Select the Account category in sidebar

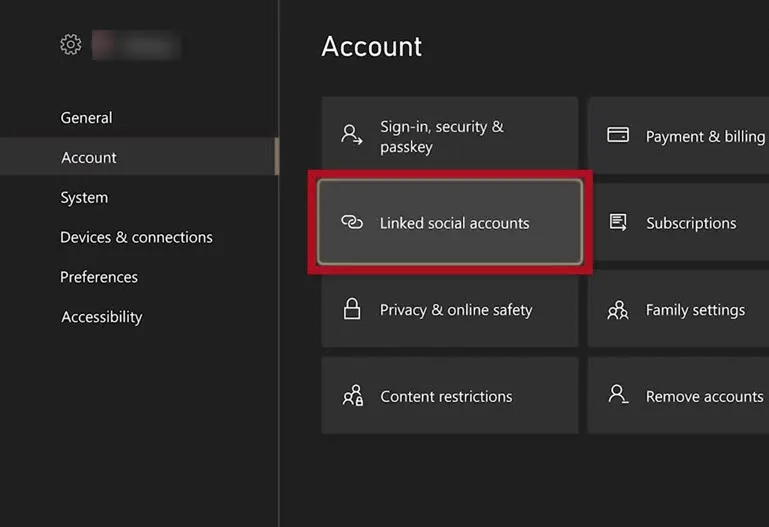tap(139, 157)
